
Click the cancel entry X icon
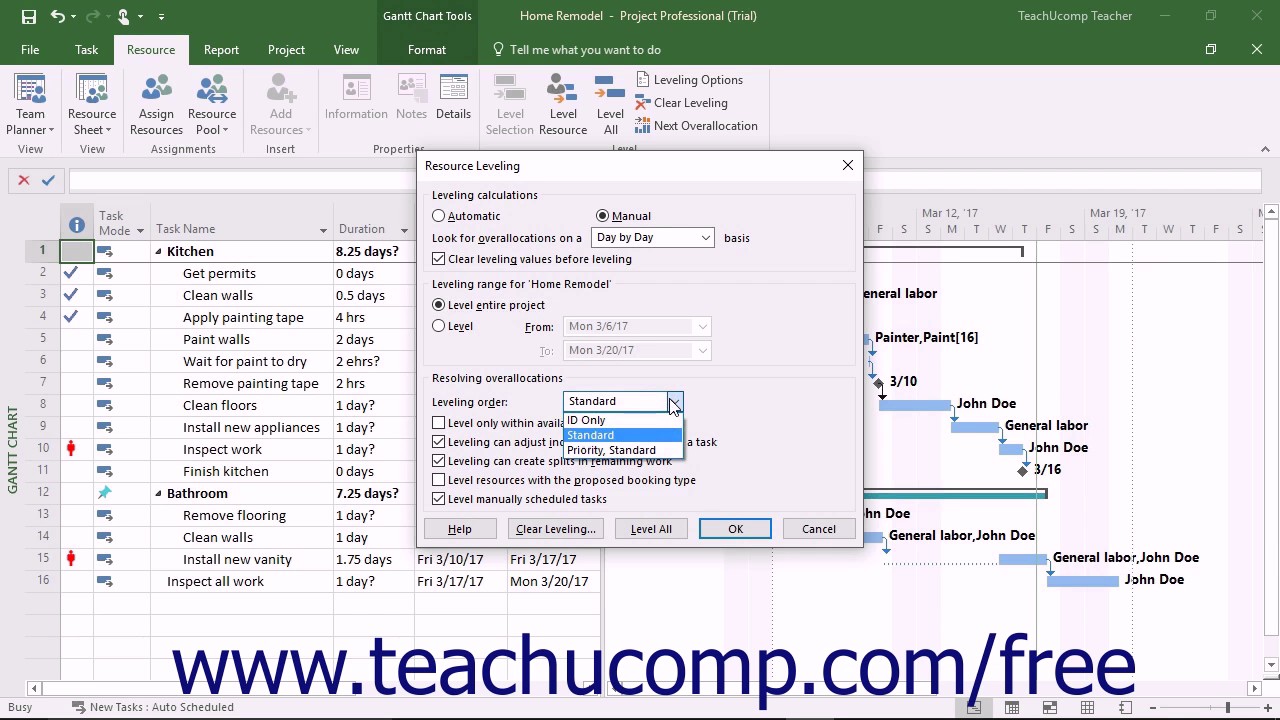(24, 180)
